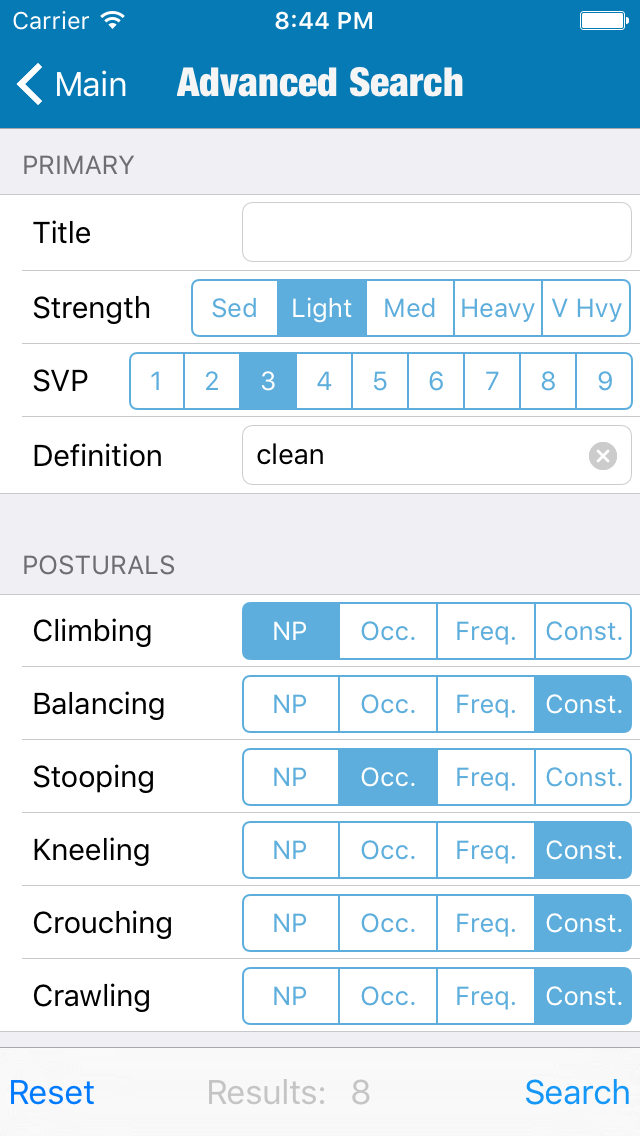Focus the Title text field
The width and height of the screenshot is (640, 1136).
tap(436, 233)
